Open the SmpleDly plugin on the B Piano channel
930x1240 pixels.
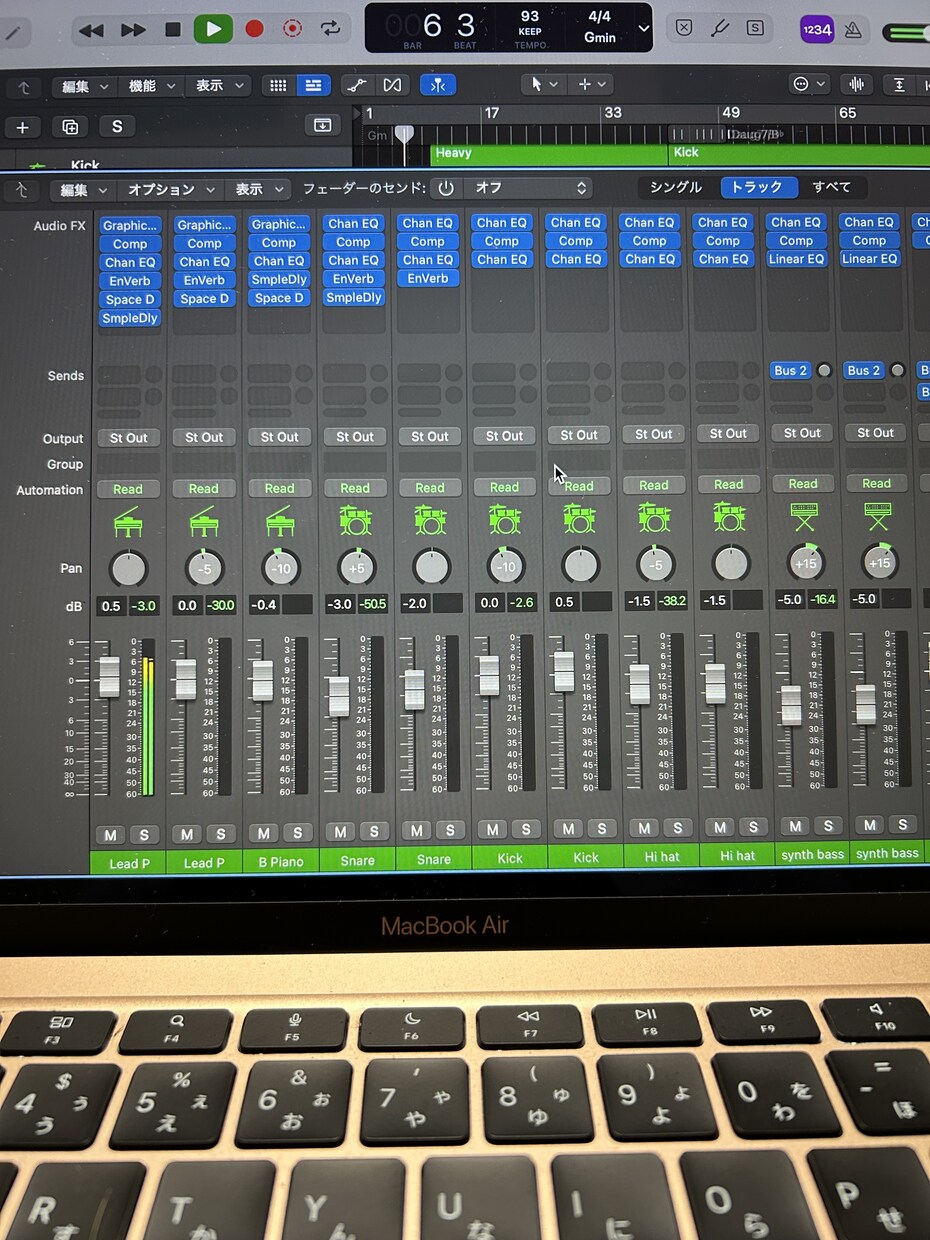pos(279,280)
